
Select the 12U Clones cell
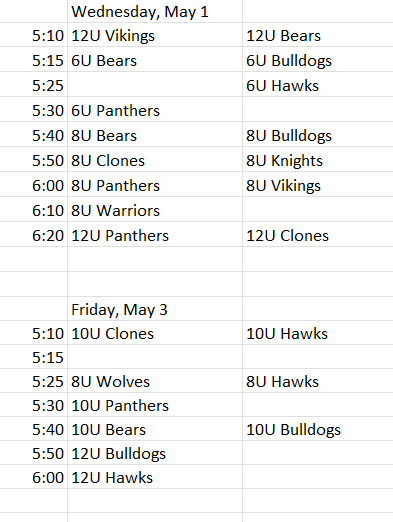[318, 235]
